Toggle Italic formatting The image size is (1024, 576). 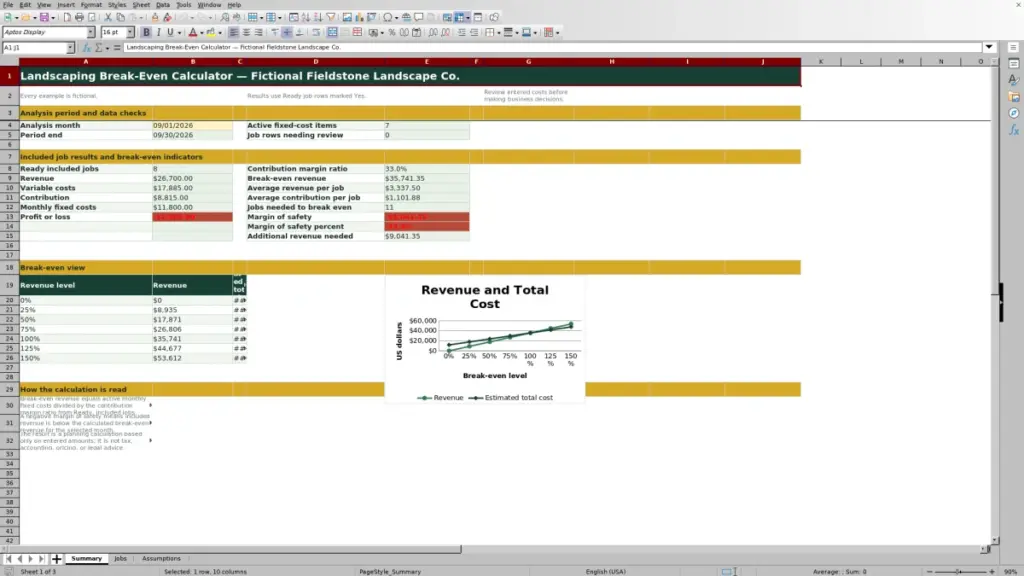pyautogui.click(x=159, y=33)
